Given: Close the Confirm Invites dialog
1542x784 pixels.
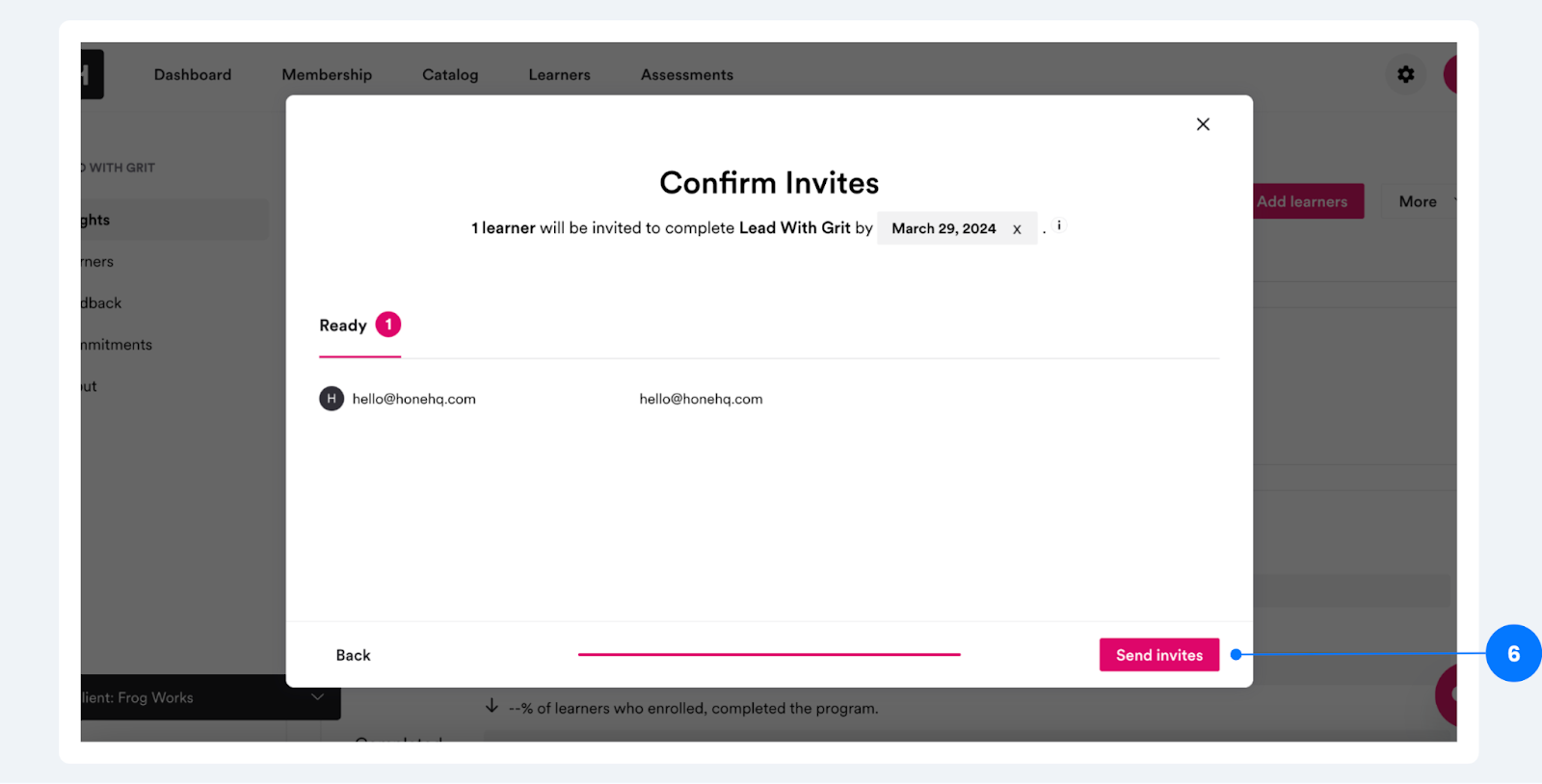Looking at the screenshot, I should [1203, 124].
